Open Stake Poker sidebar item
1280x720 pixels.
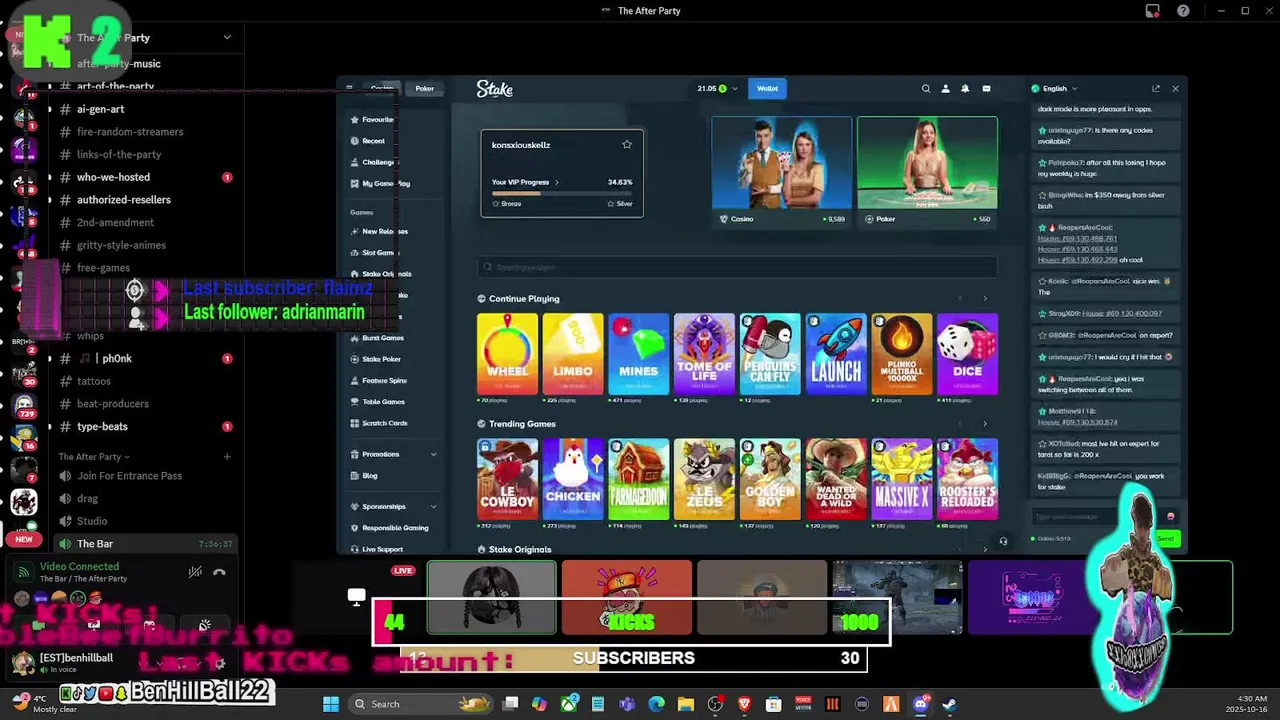(x=376, y=359)
